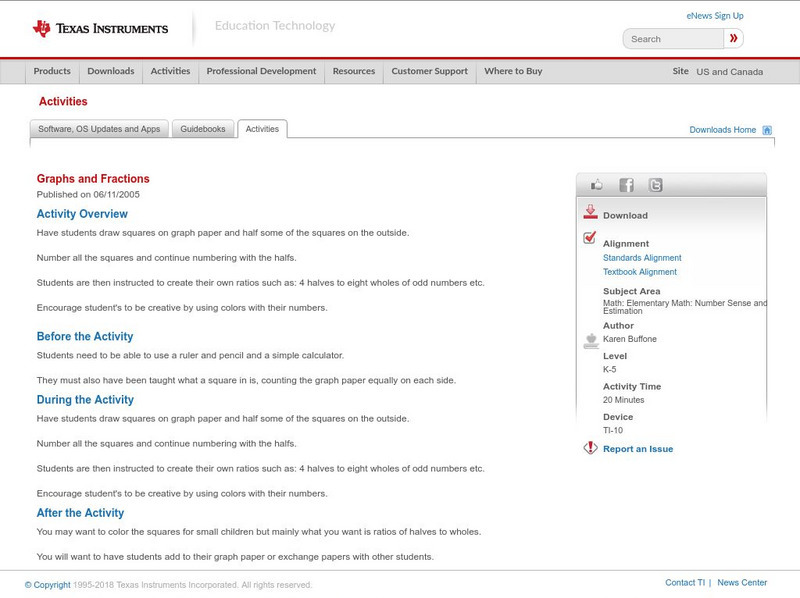800x598 pixels.
Task: Click the author apple icon
Action: [x=591, y=341]
